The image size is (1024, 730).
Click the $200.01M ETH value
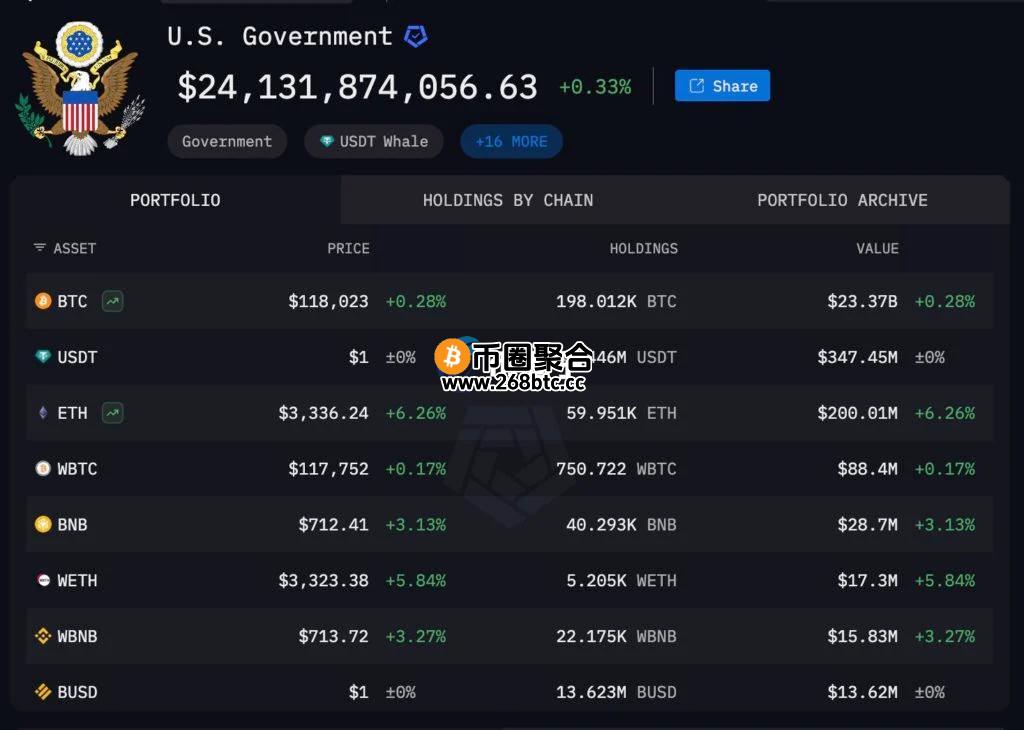coord(857,413)
